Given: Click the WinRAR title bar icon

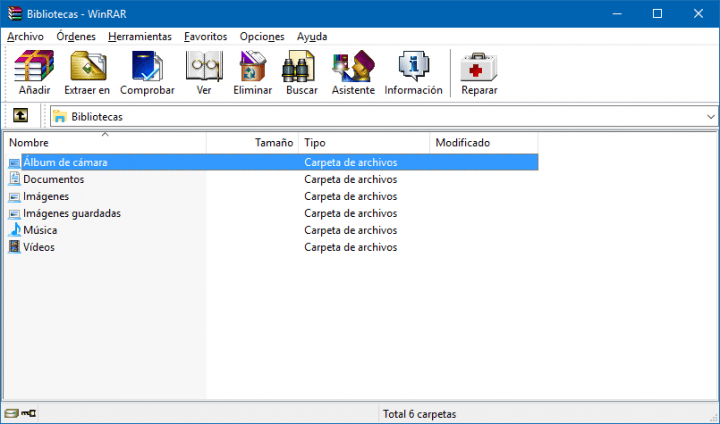Looking at the screenshot, I should coord(15,13).
